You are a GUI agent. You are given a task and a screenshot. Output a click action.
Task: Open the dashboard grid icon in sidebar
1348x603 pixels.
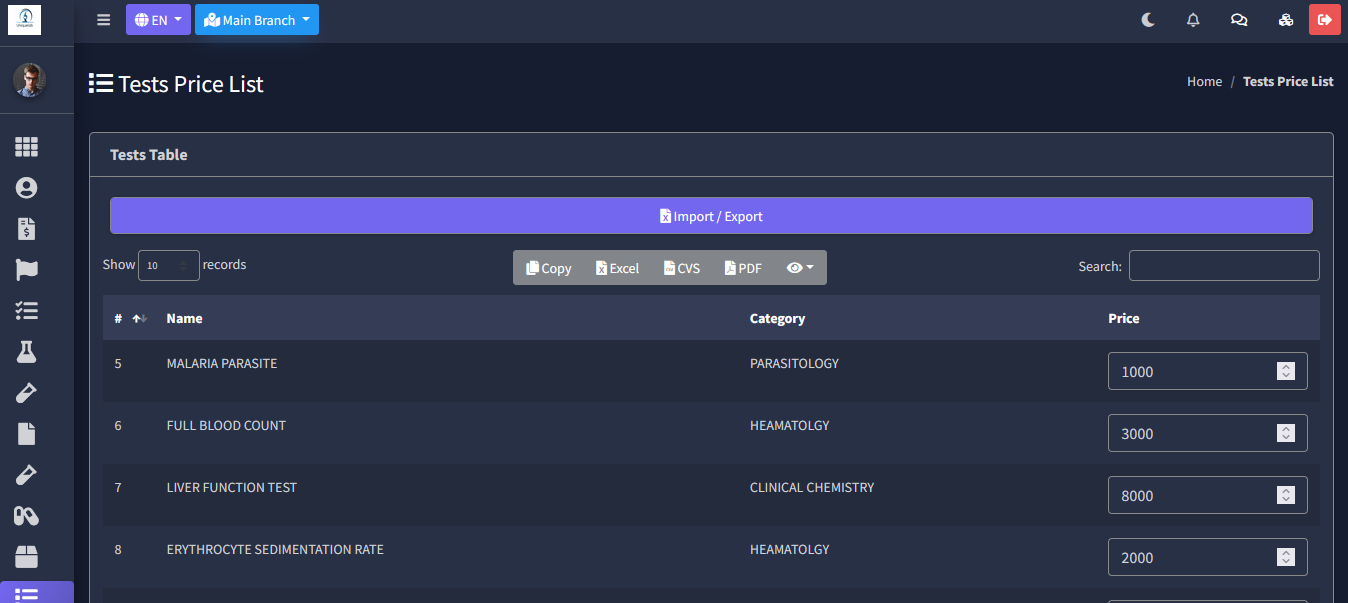pyautogui.click(x=26, y=147)
